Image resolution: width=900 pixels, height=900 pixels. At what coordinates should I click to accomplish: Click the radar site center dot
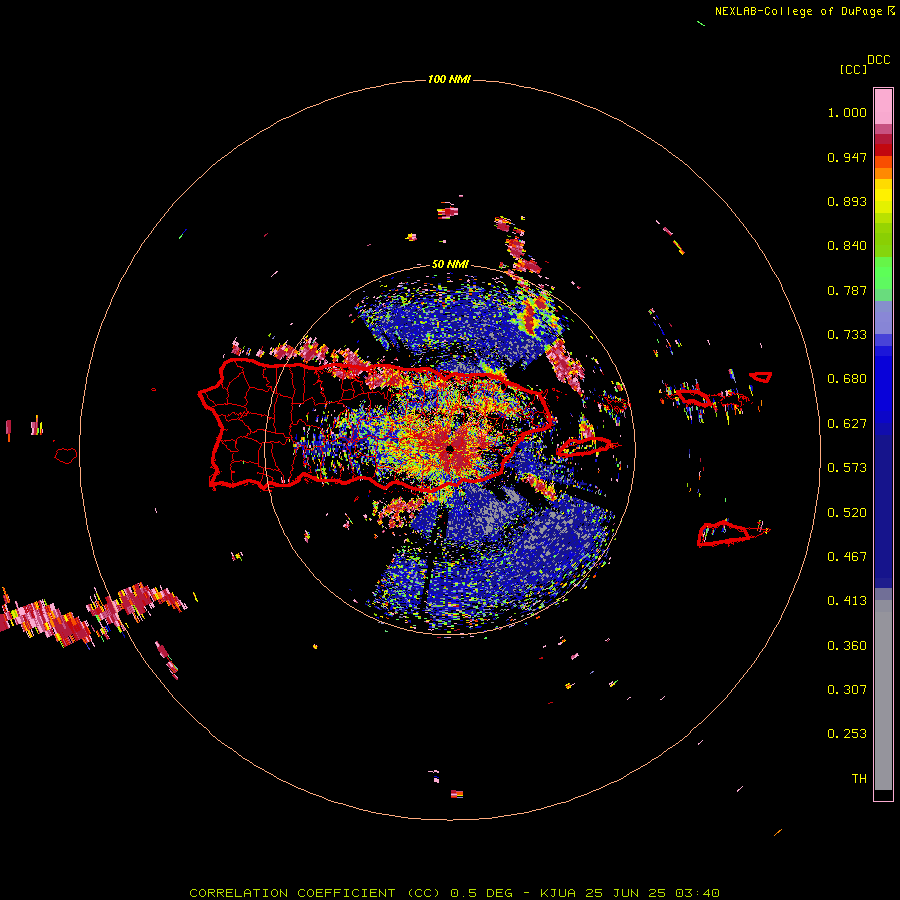450,449
